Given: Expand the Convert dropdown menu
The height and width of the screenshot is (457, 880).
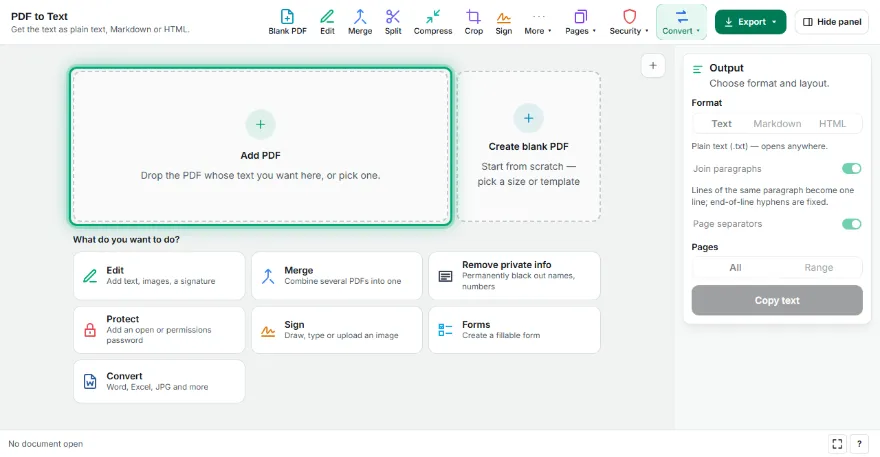Looking at the screenshot, I should pyautogui.click(x=681, y=22).
